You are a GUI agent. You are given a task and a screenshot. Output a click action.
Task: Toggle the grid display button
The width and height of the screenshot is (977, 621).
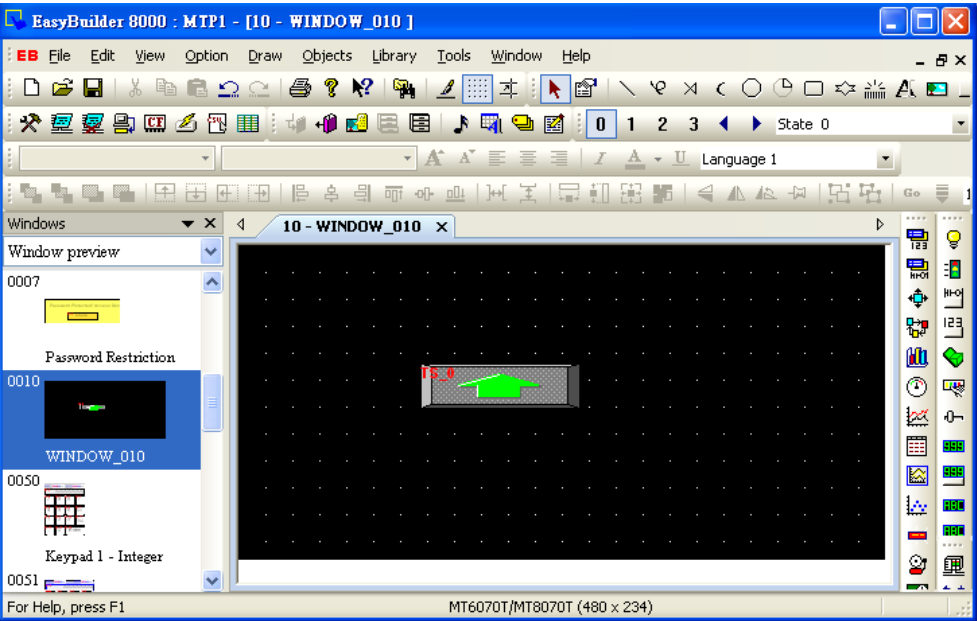(x=477, y=88)
